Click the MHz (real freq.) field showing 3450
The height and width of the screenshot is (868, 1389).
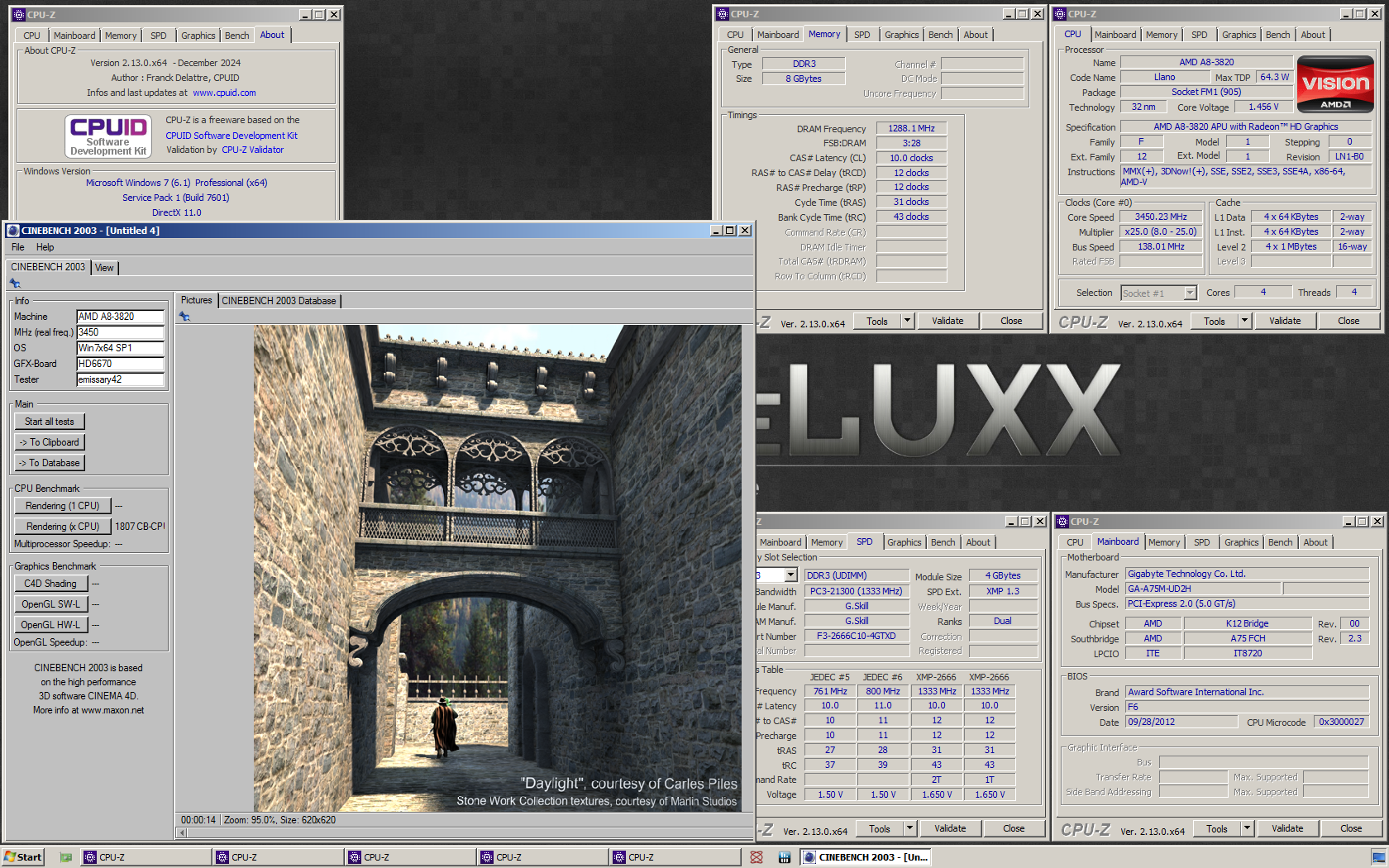coord(121,332)
